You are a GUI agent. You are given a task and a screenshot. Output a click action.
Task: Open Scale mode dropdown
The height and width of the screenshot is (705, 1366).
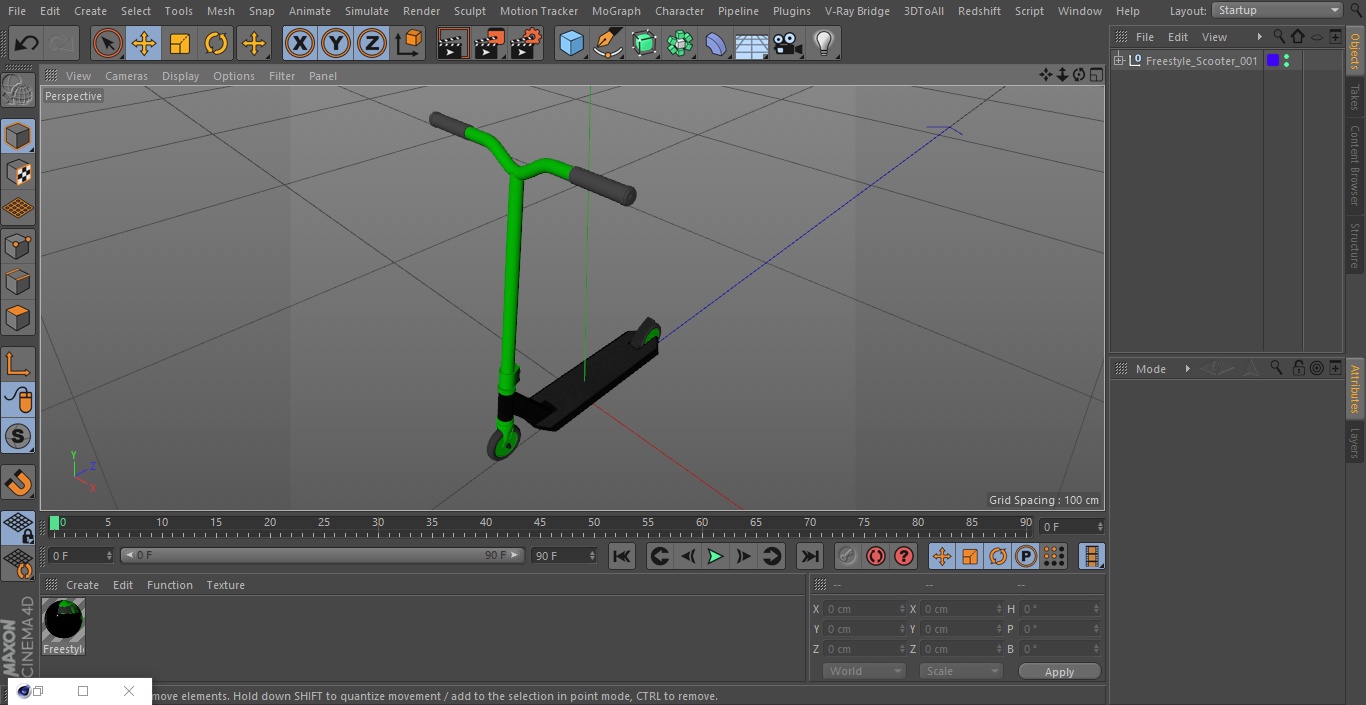click(960, 671)
